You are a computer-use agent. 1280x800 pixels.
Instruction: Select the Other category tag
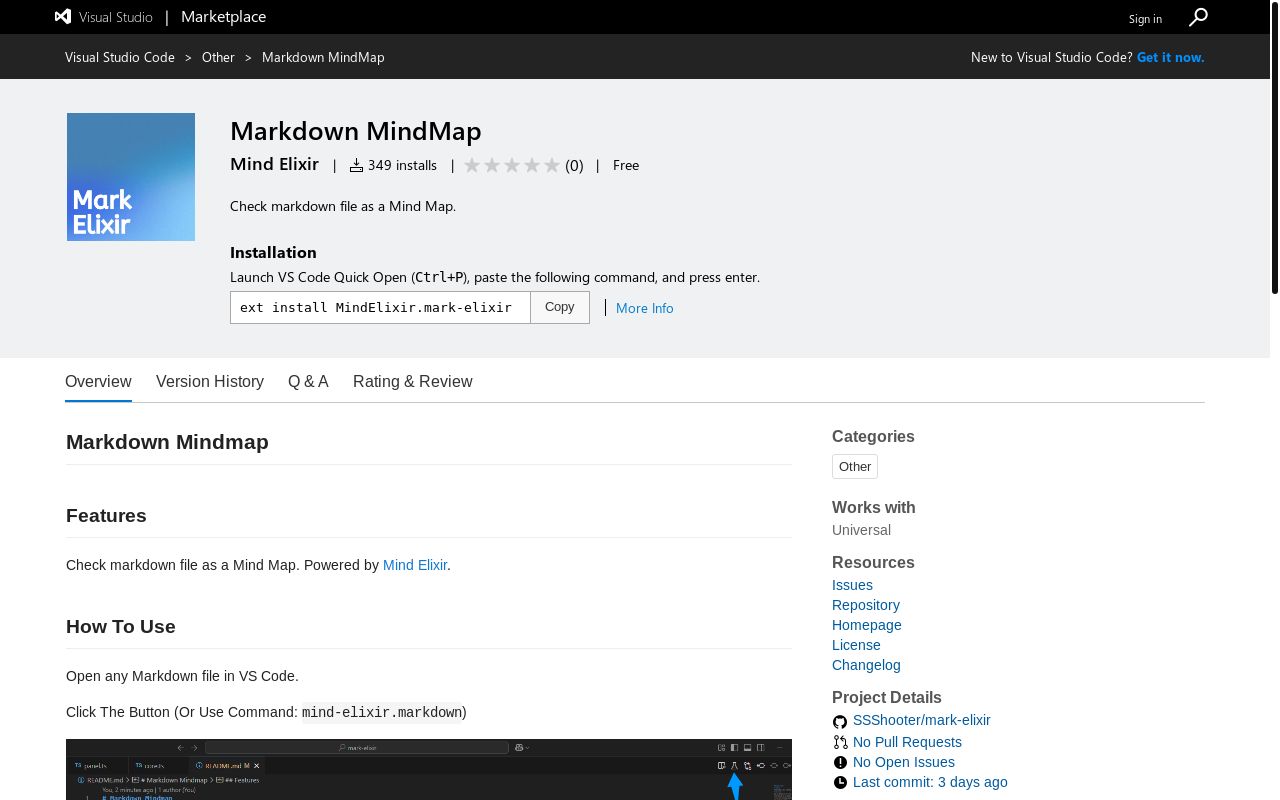855,466
